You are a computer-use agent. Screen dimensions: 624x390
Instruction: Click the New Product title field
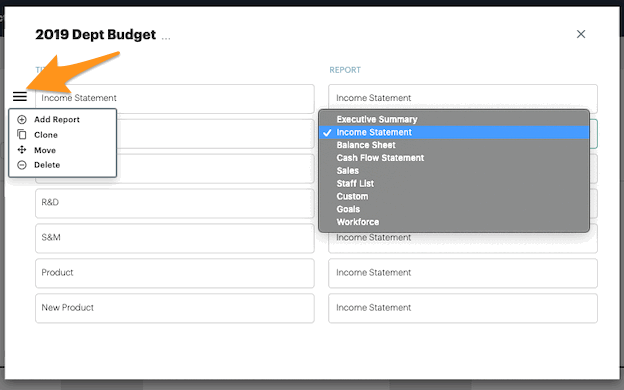tap(175, 308)
